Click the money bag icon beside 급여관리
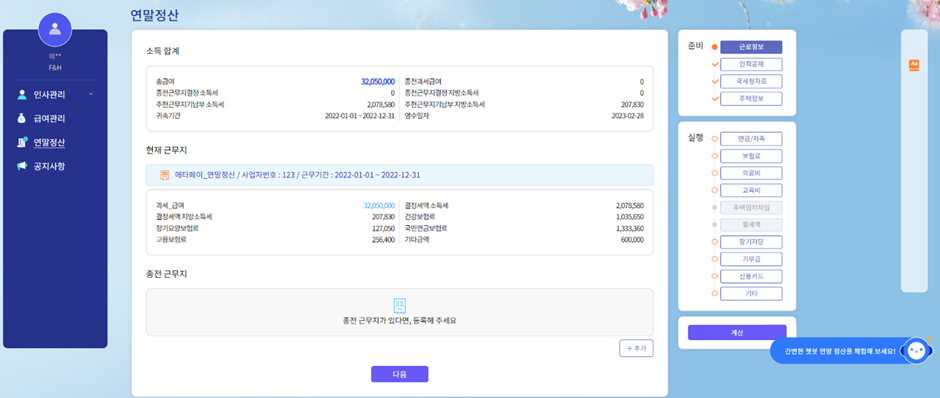This screenshot has height=398, width=940. click(22, 119)
